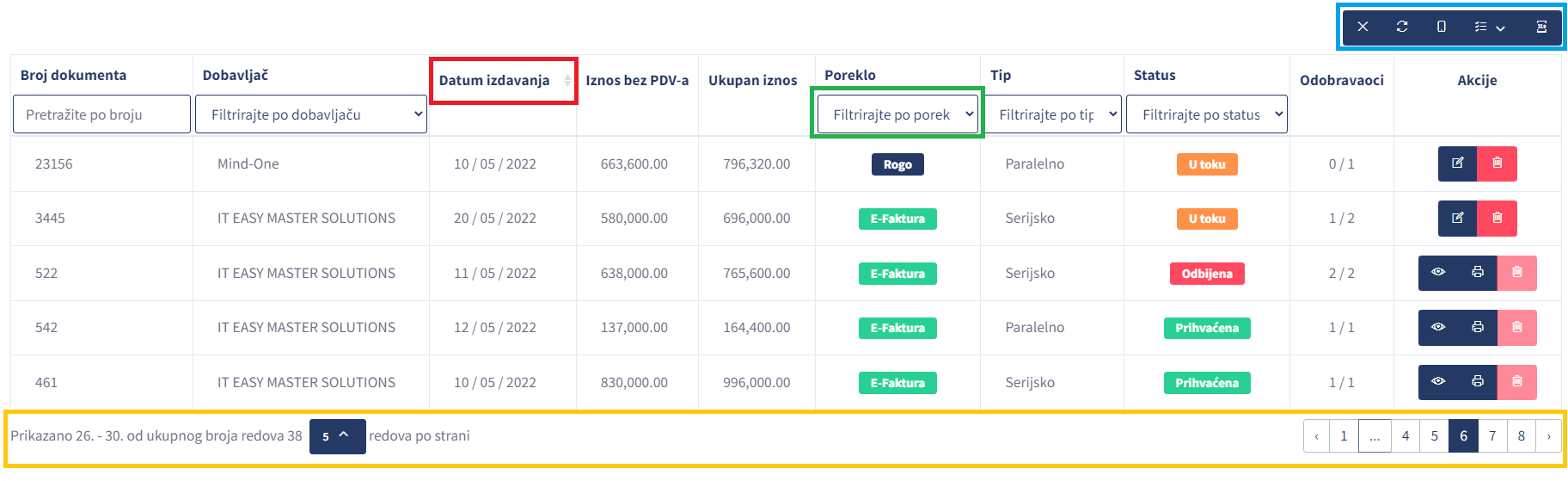Delete document 3445 using the trash icon

point(1497,219)
